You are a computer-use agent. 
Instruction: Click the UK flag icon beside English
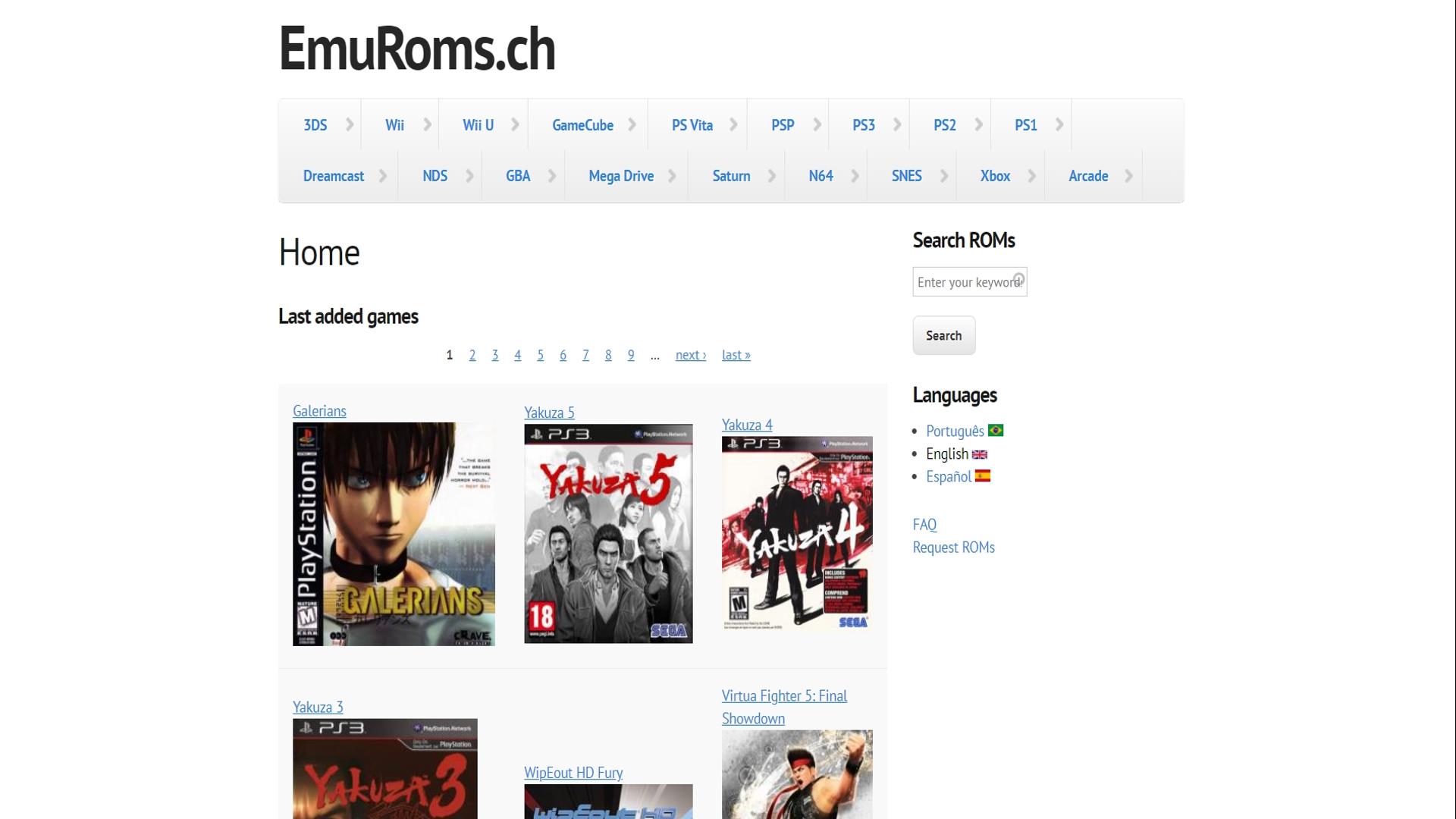coord(980,454)
